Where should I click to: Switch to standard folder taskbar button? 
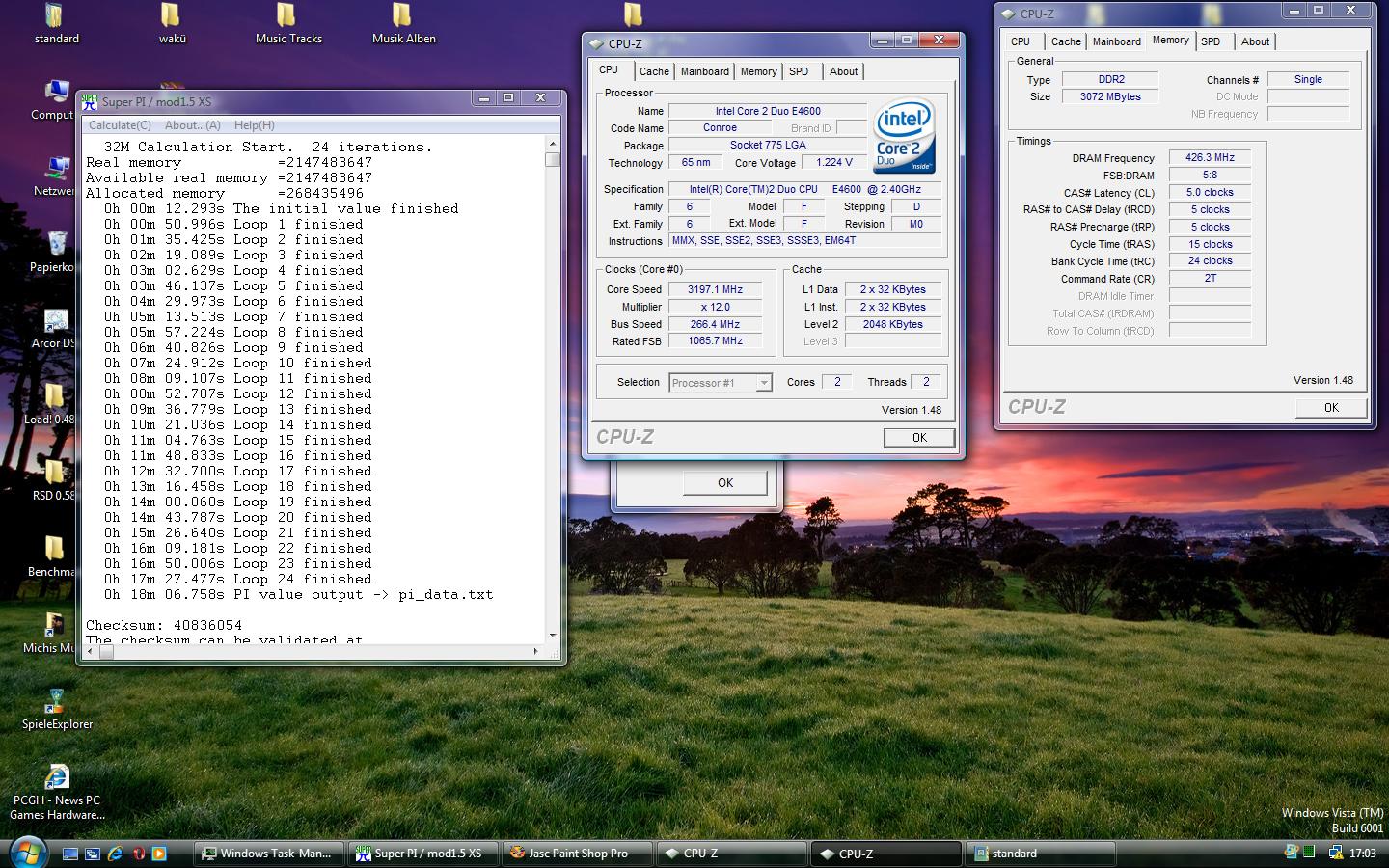click(x=1042, y=854)
